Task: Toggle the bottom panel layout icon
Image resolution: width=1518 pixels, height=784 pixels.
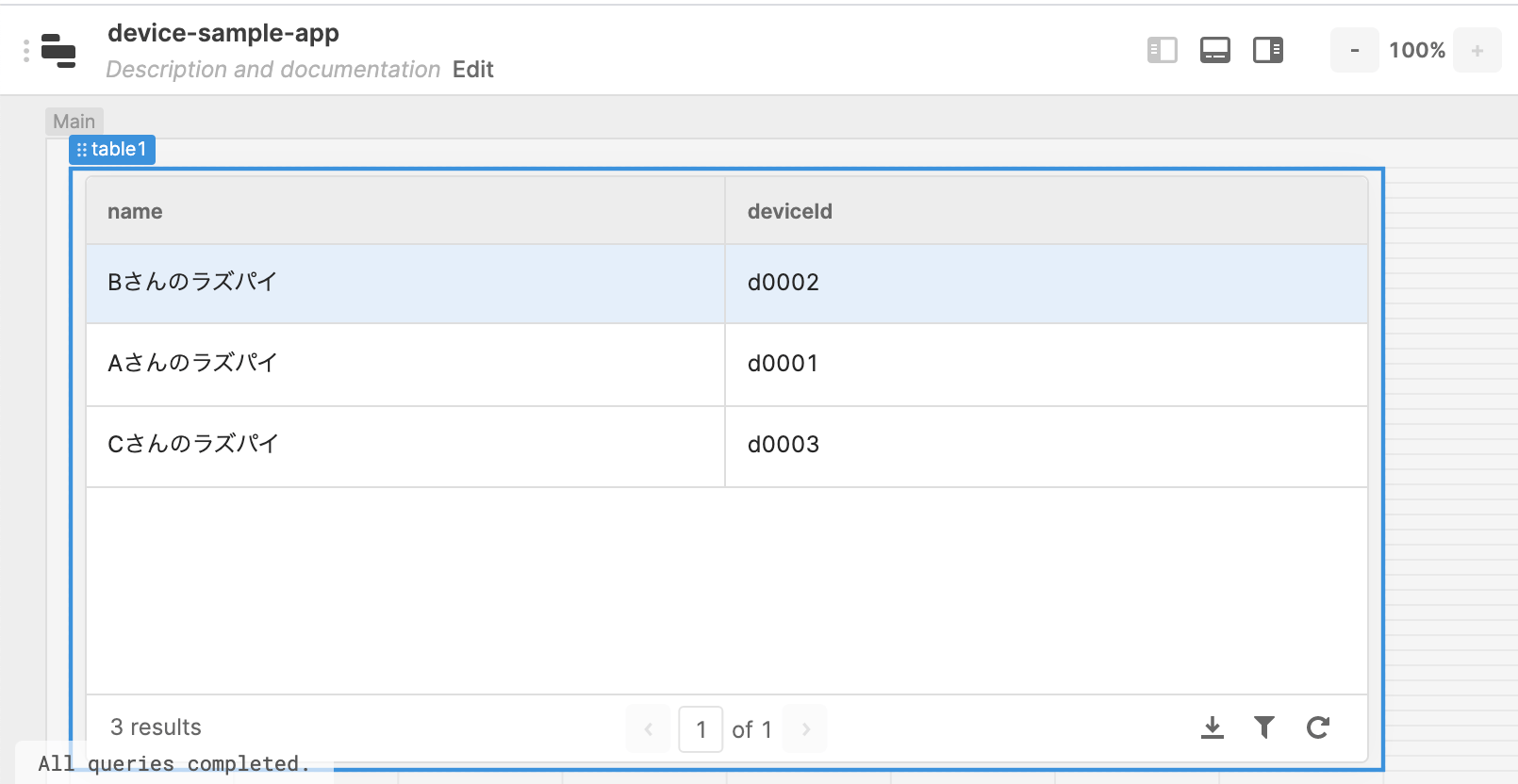Action: click(1214, 50)
